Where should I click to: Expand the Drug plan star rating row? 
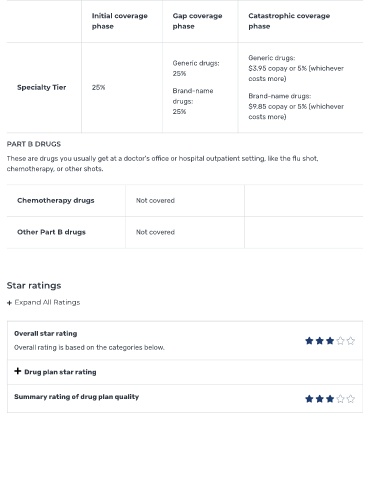[x=185, y=372]
